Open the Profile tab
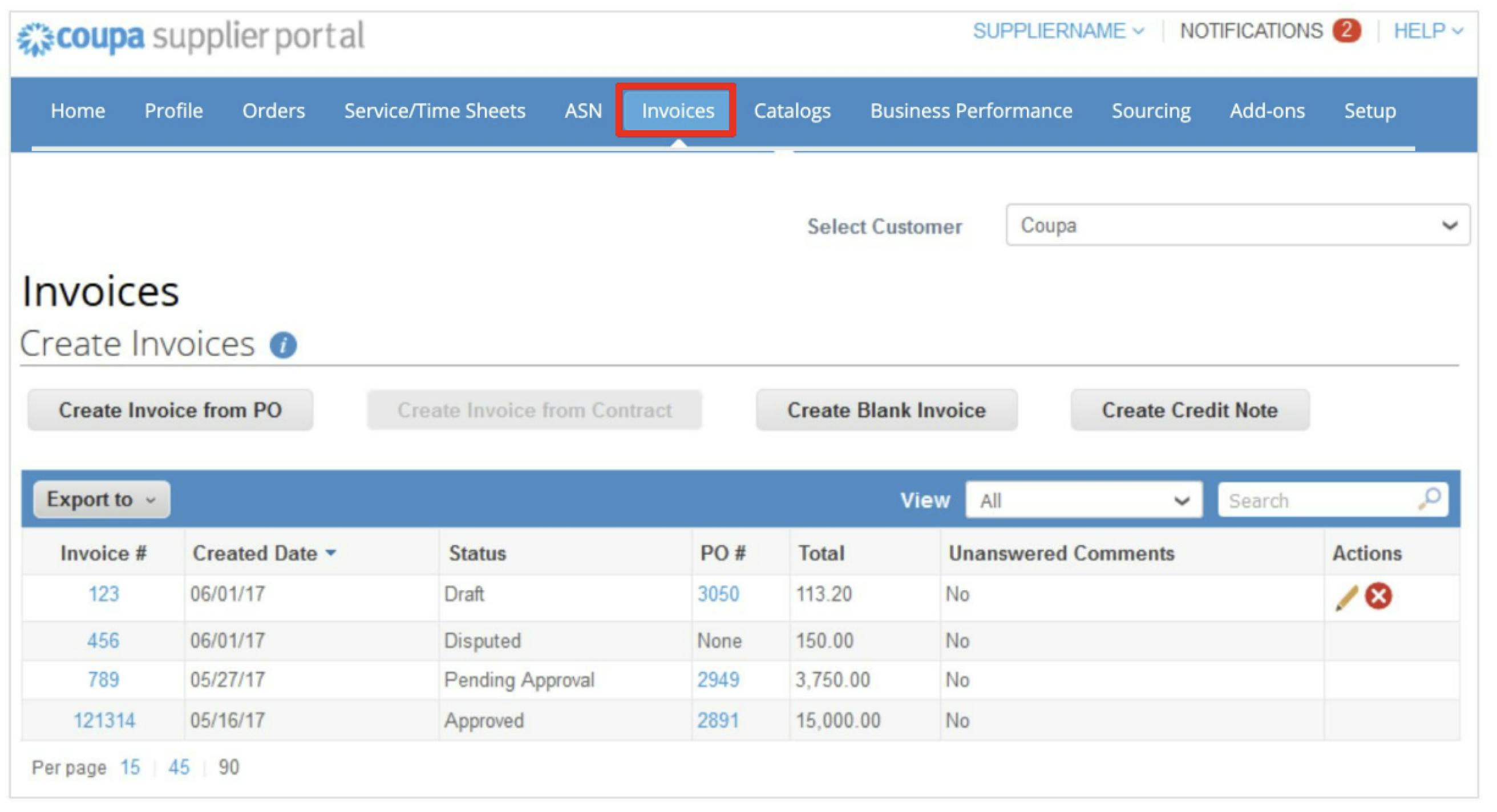Viewport: 1497px width, 812px height. (174, 111)
